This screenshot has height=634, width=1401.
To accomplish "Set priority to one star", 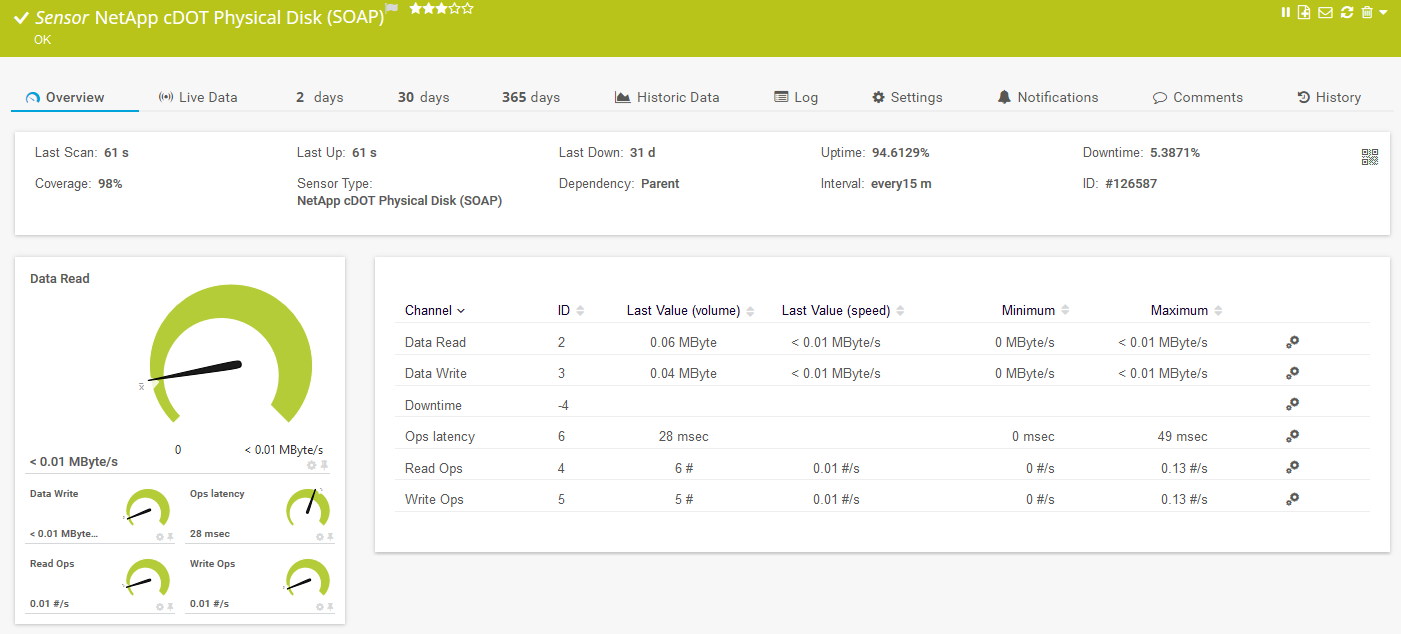I will (x=415, y=8).
